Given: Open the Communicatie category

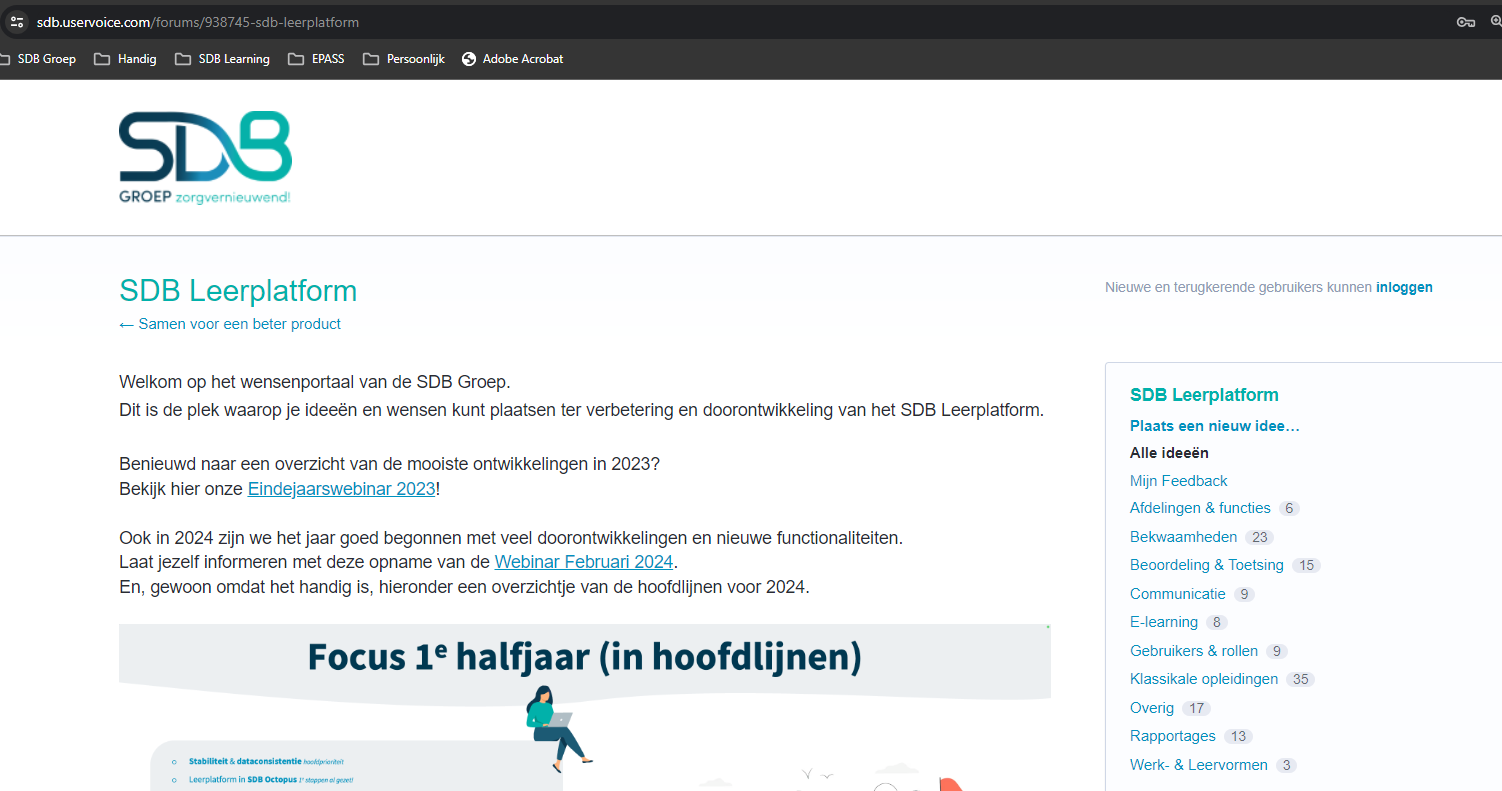Looking at the screenshot, I should (1178, 594).
